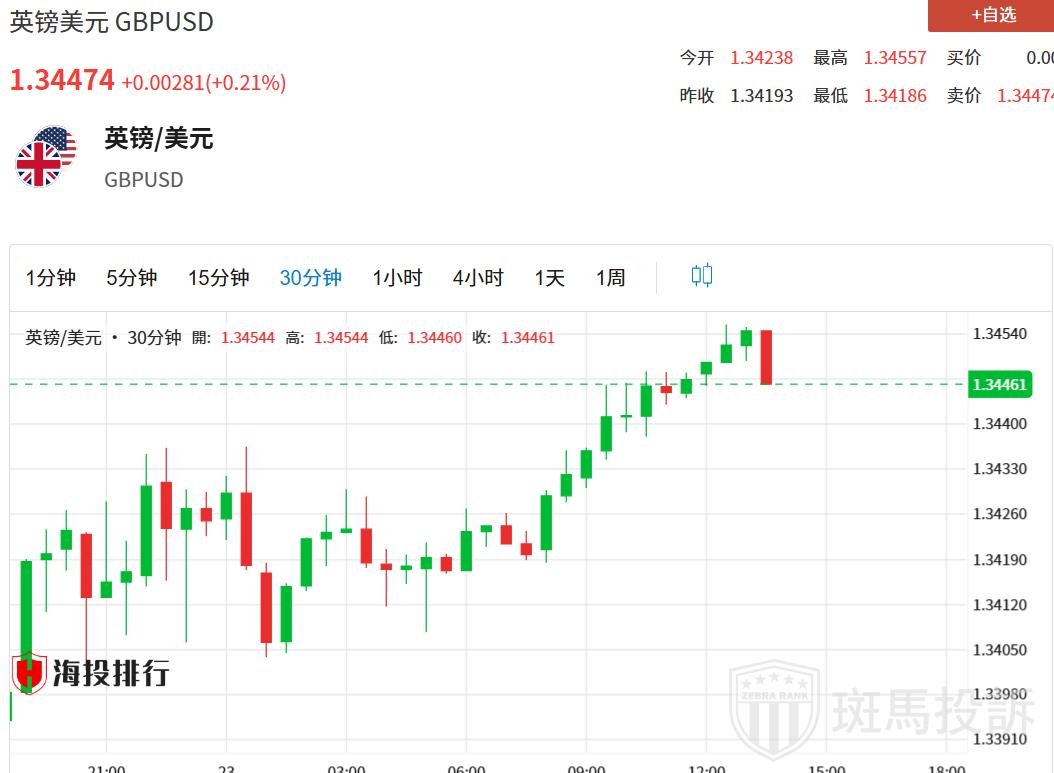Click the 英镑美元 GBPUSD page title
Screen dimensions: 1054x773
click(x=112, y=22)
